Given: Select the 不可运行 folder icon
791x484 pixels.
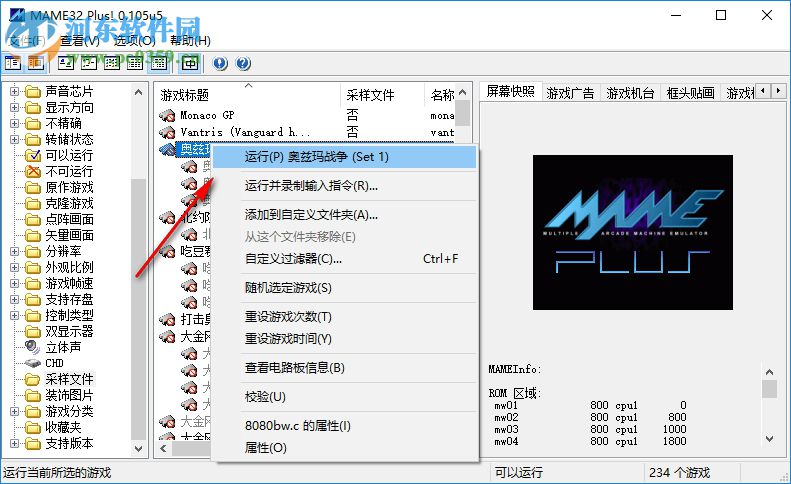Looking at the screenshot, I should click(33, 172).
